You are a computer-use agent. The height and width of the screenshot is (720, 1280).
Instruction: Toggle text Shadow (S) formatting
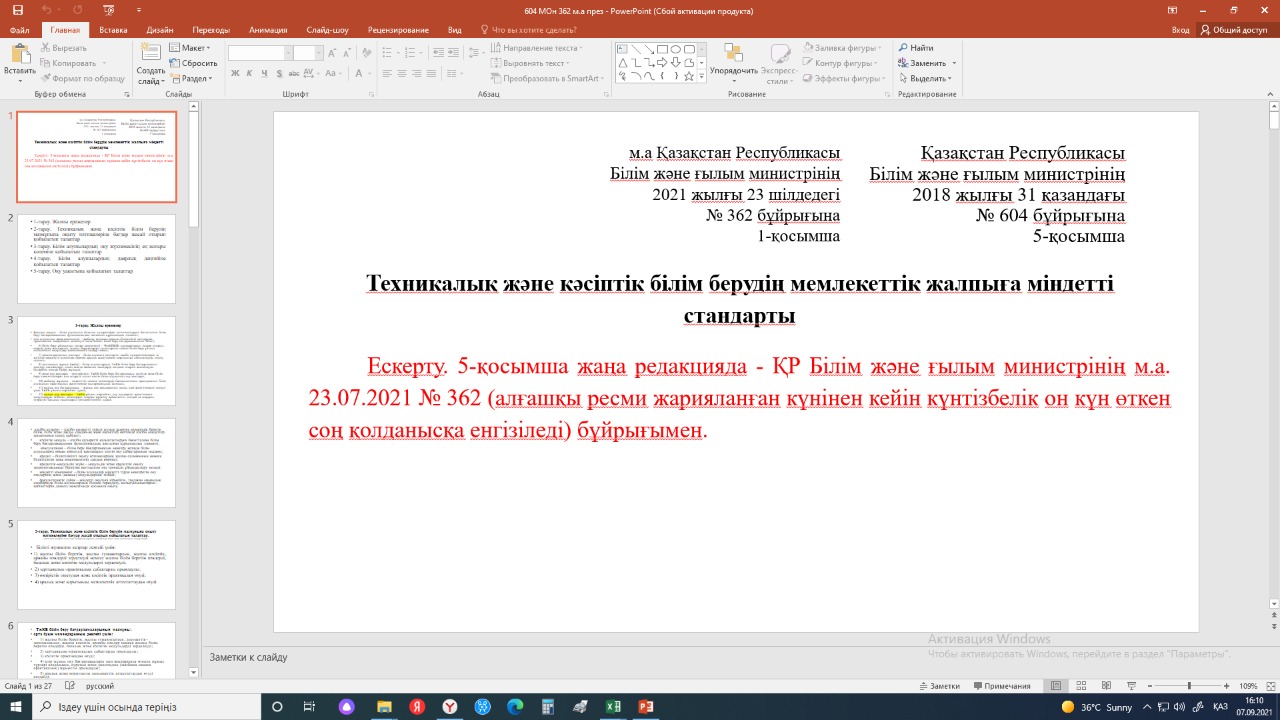[x=279, y=73]
